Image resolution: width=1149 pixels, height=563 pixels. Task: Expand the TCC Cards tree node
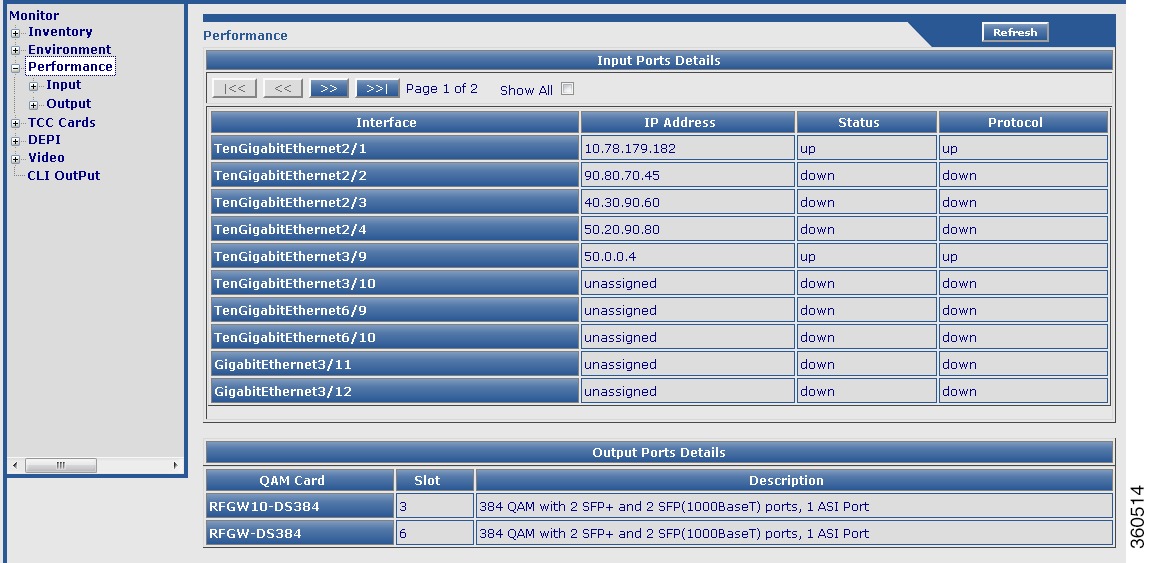click(x=15, y=123)
